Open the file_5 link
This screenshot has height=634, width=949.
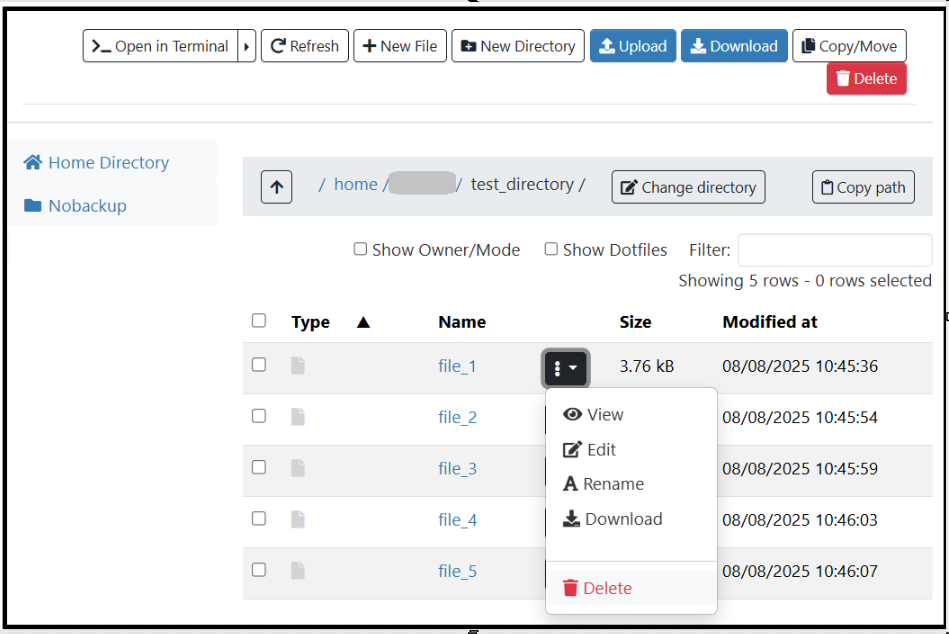click(x=457, y=571)
